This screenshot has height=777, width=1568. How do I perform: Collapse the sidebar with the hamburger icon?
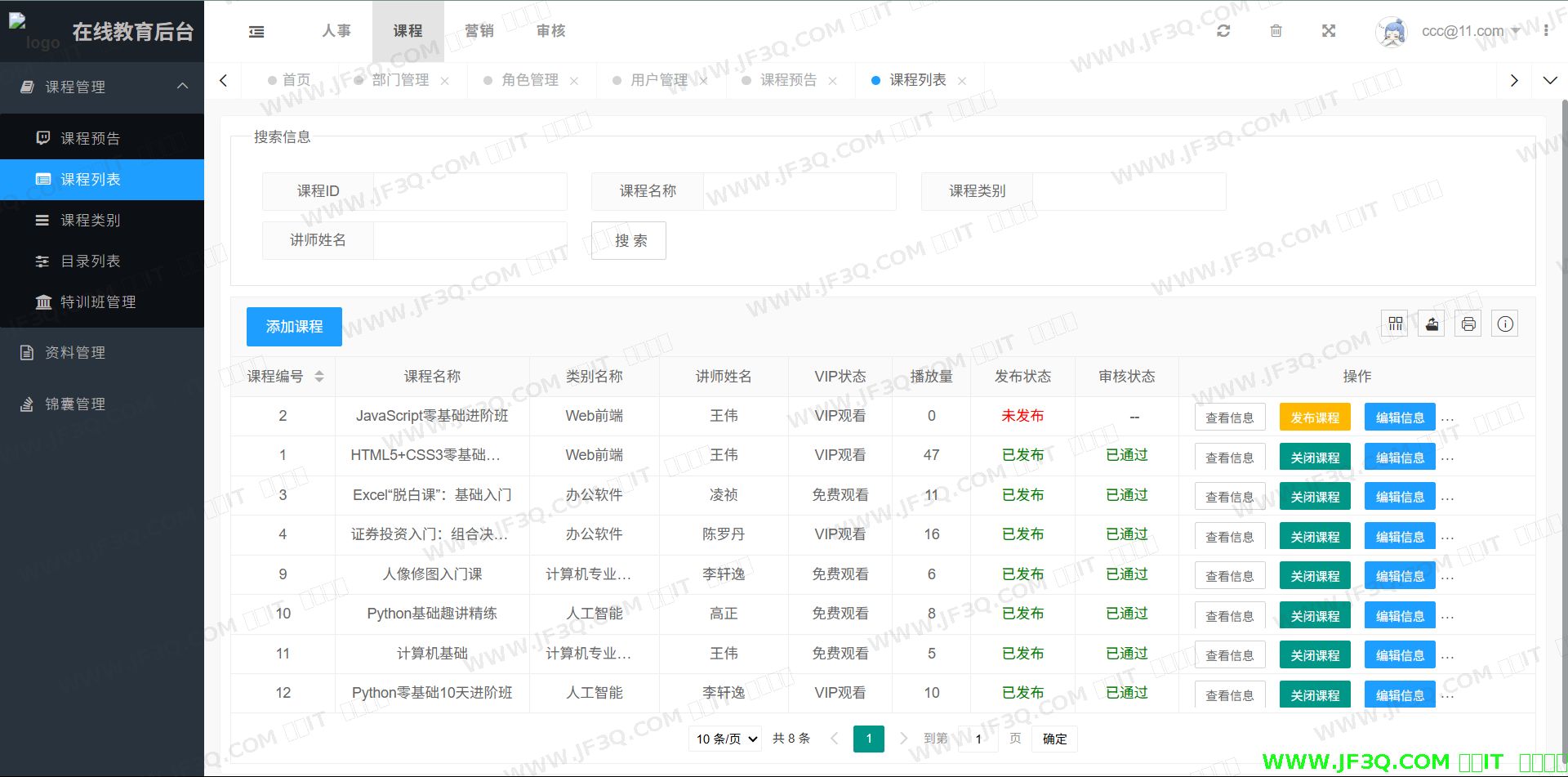click(x=256, y=32)
